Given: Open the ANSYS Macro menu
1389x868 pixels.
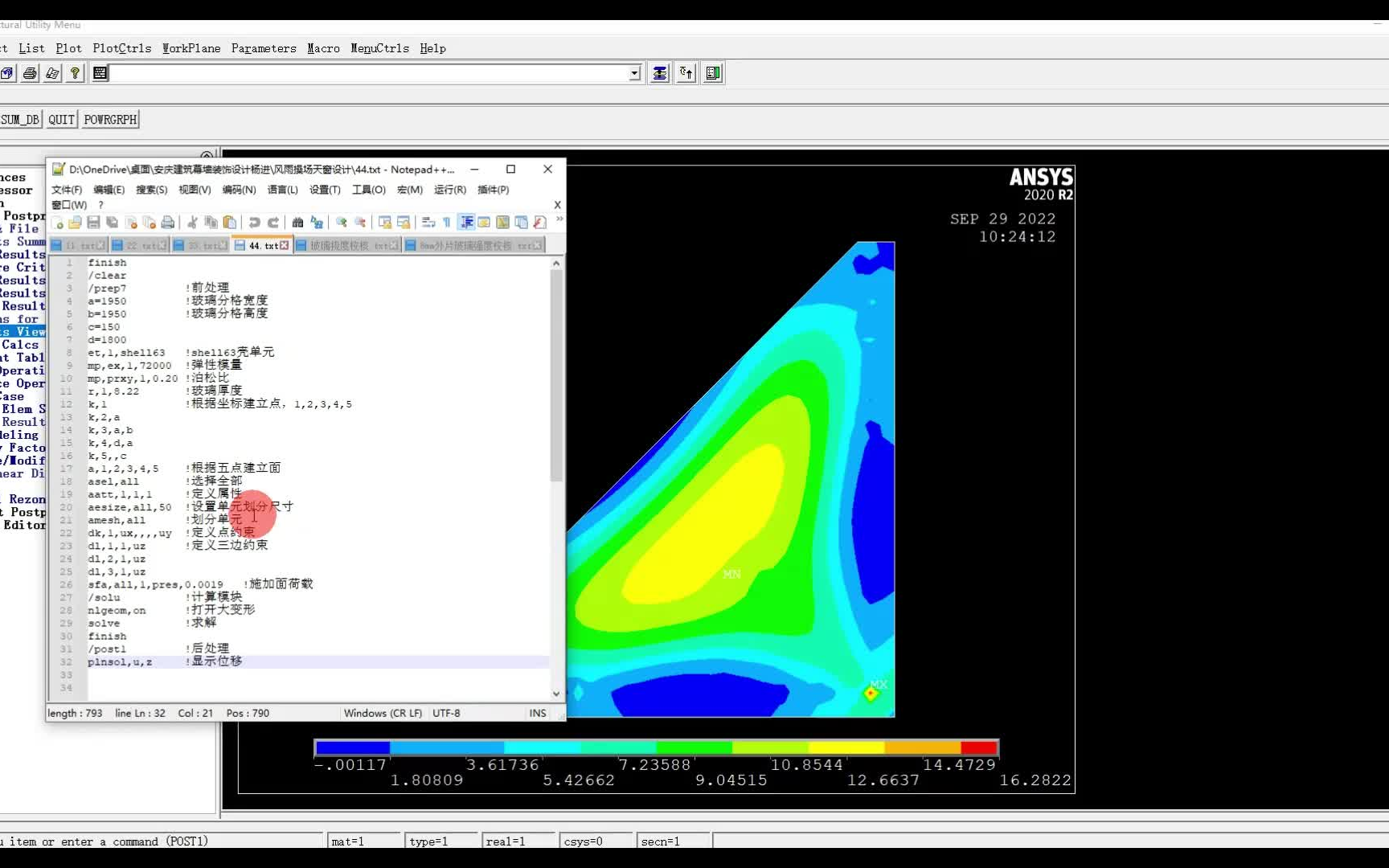Looking at the screenshot, I should point(323,48).
